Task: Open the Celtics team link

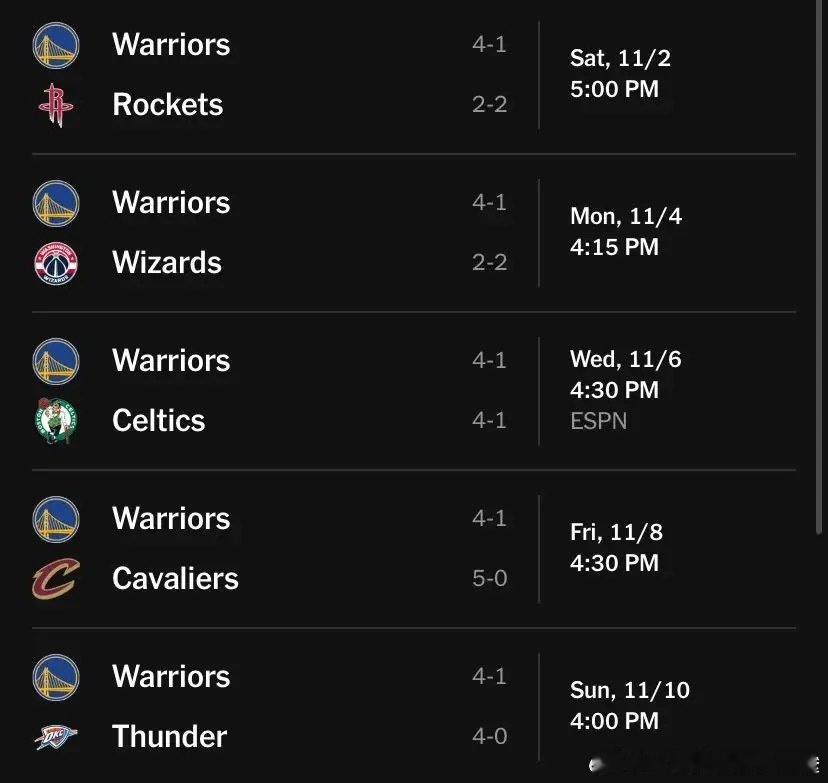Action: [x=158, y=420]
